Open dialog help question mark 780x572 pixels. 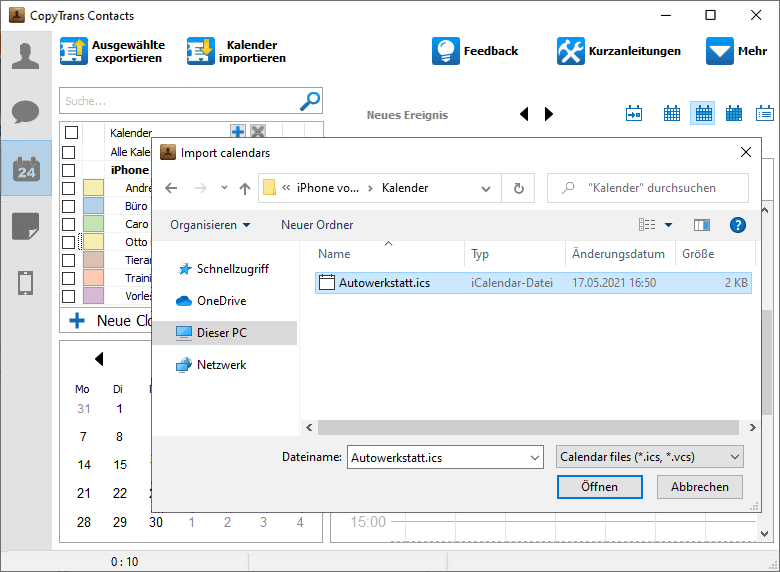738,225
